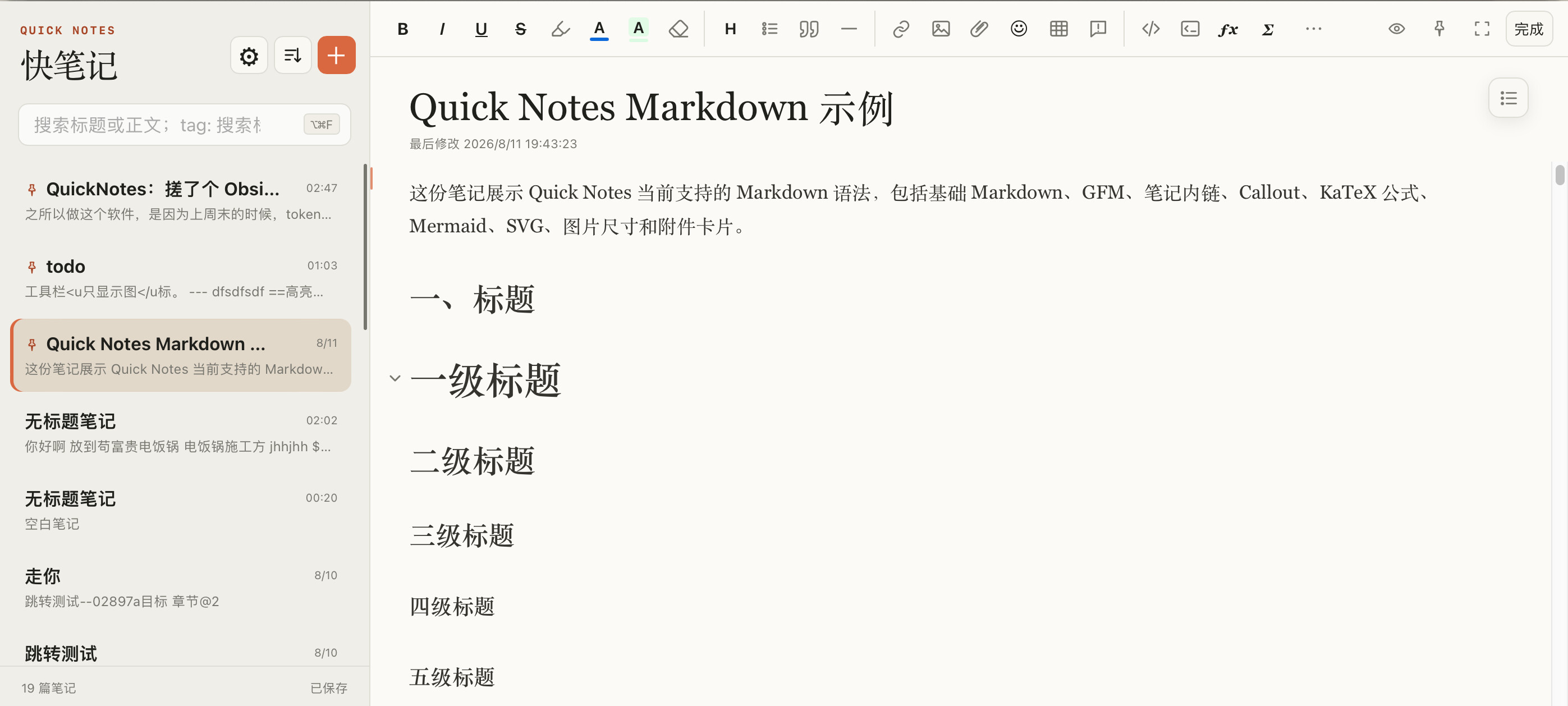1568x706 pixels.
Task: Enter fullscreen editor mode
Action: click(x=1482, y=29)
